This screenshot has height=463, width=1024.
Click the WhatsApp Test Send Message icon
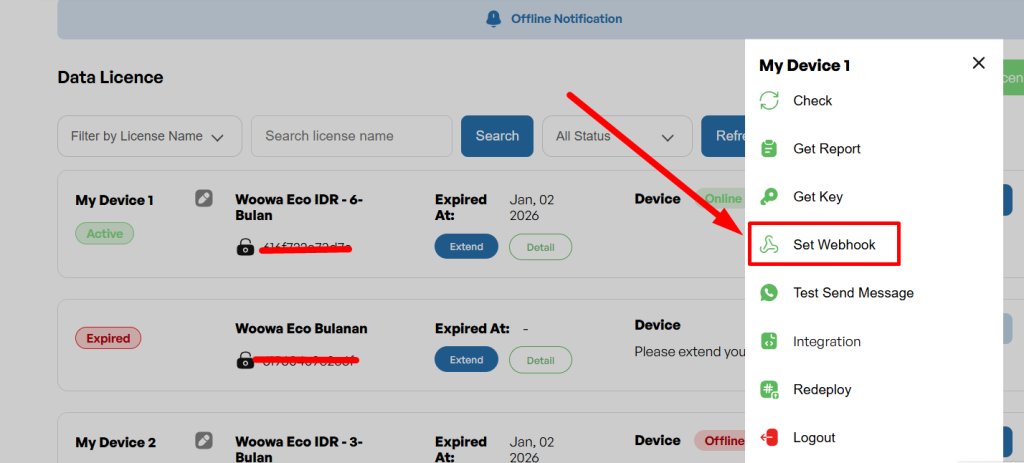point(768,293)
